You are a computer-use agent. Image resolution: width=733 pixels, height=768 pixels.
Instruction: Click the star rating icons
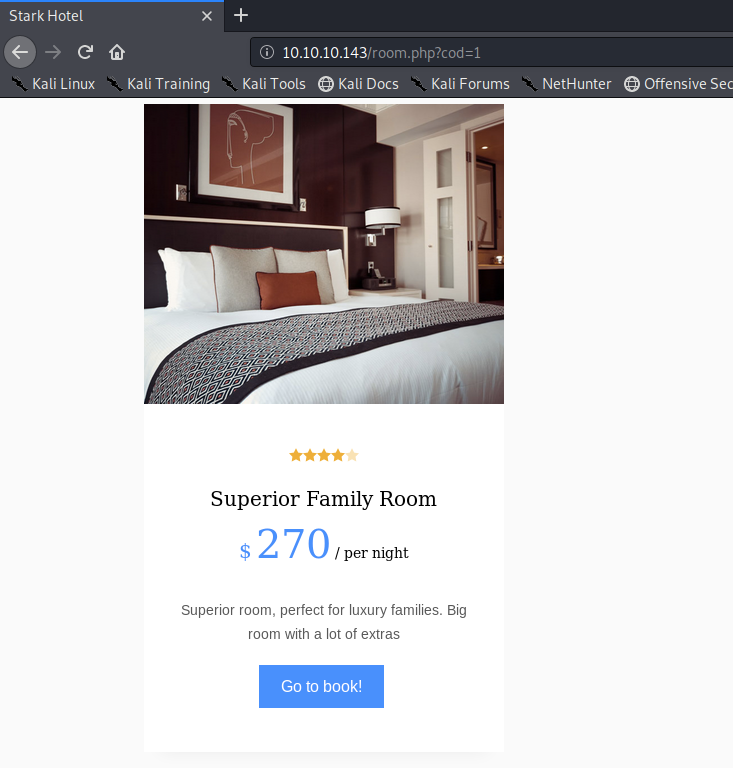324,456
